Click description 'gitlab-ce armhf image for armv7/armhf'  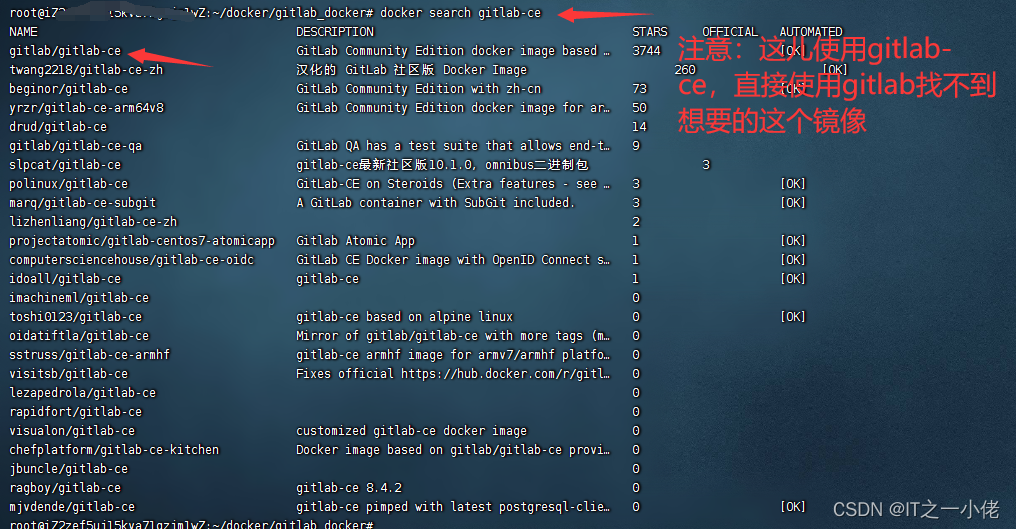453,355
